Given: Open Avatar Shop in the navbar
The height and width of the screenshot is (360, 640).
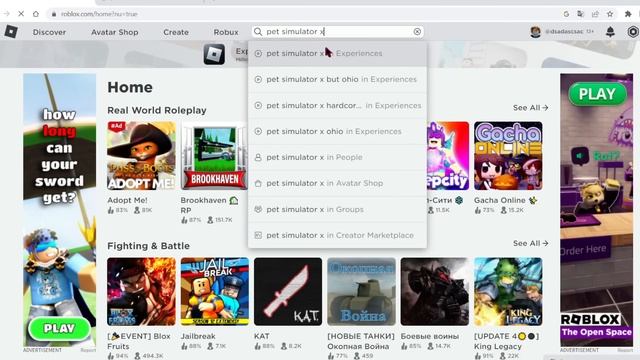Looking at the screenshot, I should pyautogui.click(x=115, y=32).
